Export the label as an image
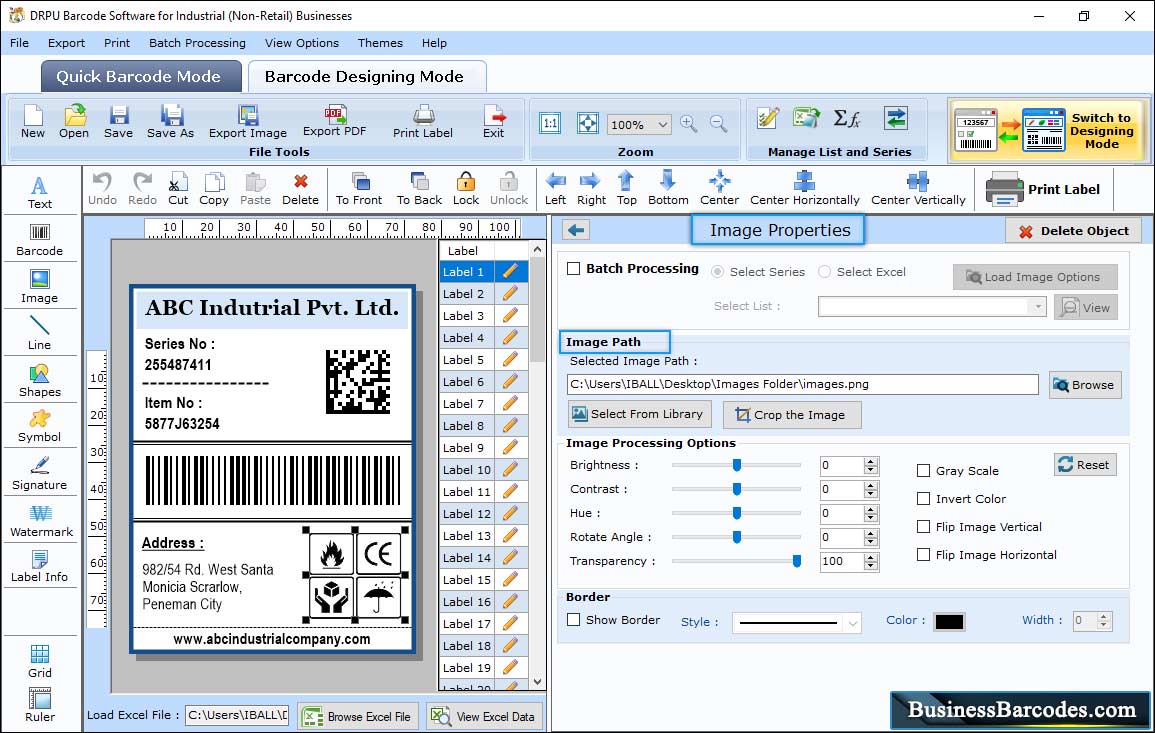The width and height of the screenshot is (1155, 733). [x=248, y=122]
